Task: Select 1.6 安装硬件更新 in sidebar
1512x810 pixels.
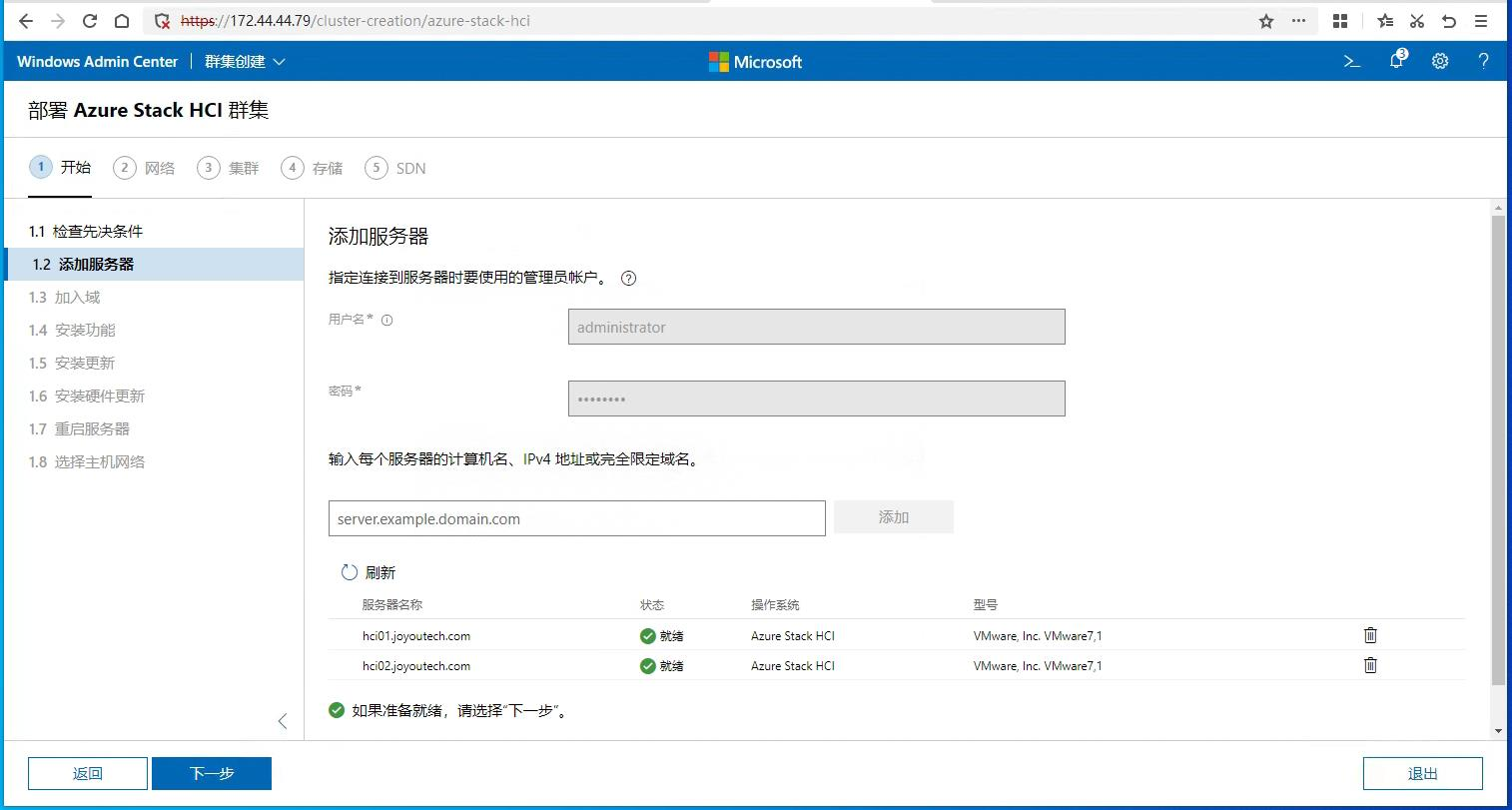Action: pyautogui.click(x=154, y=397)
